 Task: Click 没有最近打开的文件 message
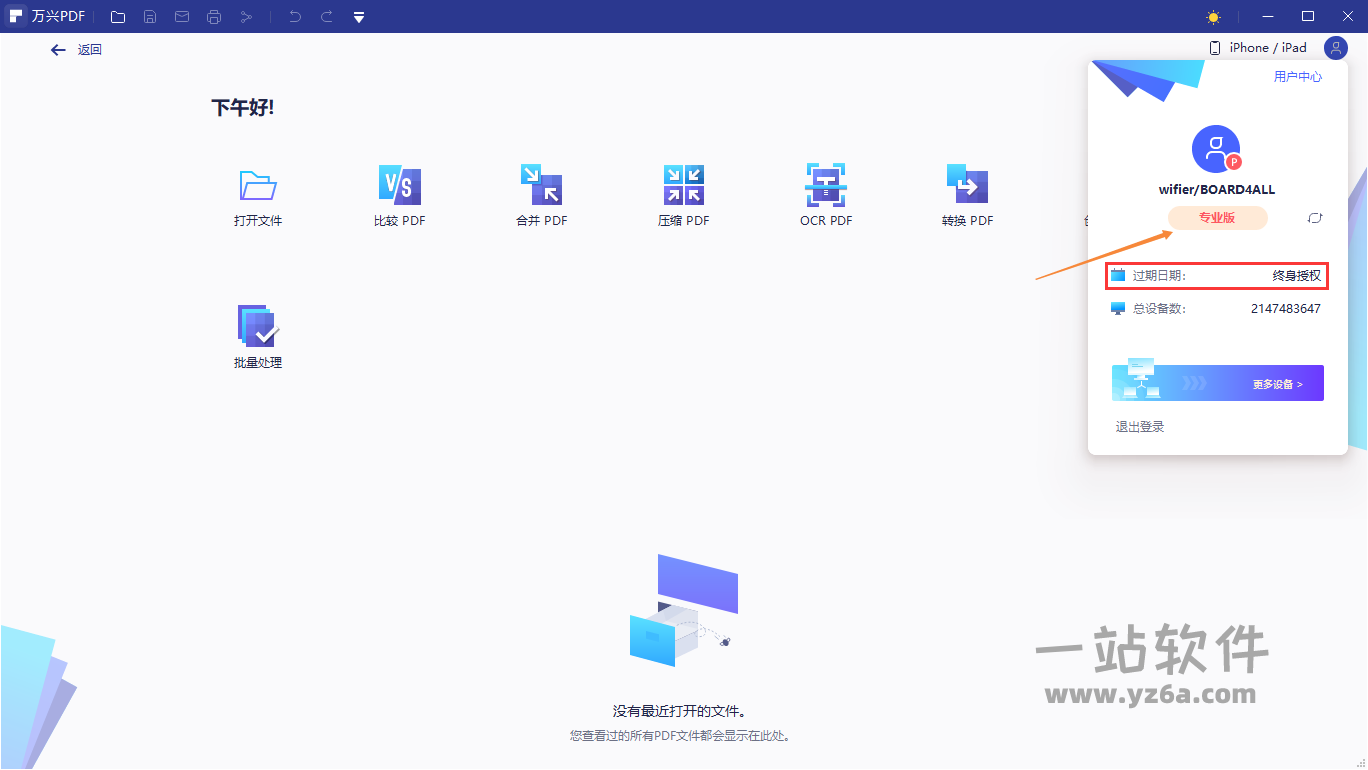(680, 712)
